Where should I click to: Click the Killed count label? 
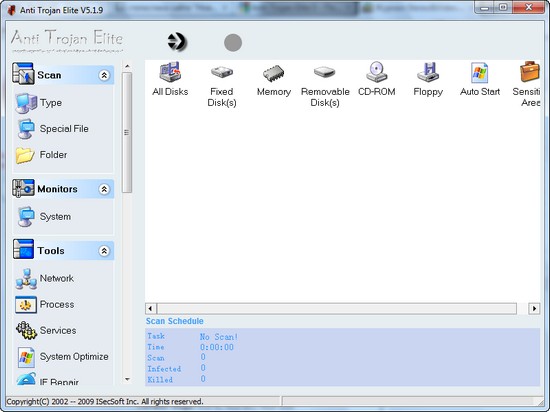point(160,380)
